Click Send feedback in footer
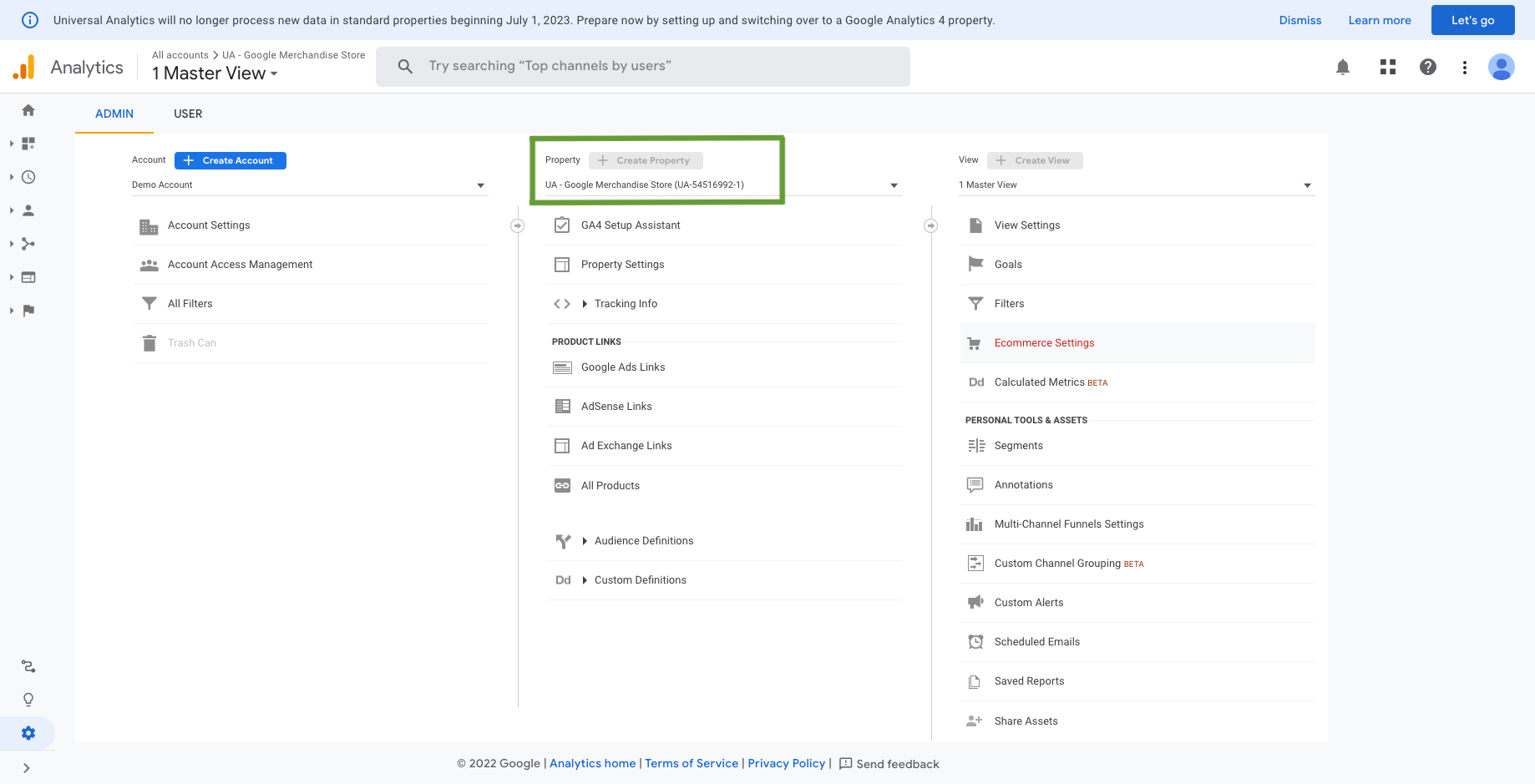The image size is (1535, 784). tap(889, 764)
